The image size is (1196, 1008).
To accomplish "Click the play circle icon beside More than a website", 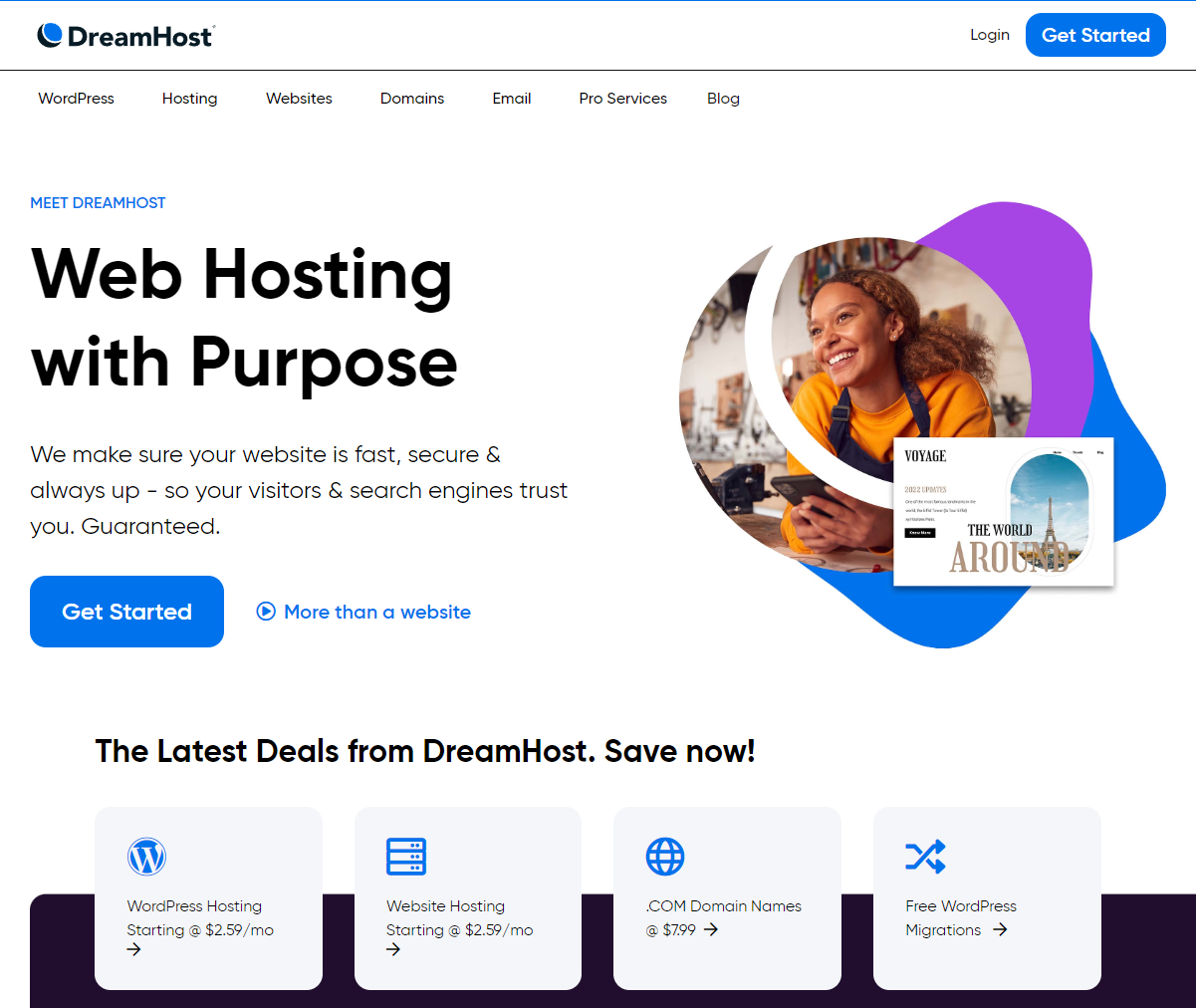I will 266,612.
